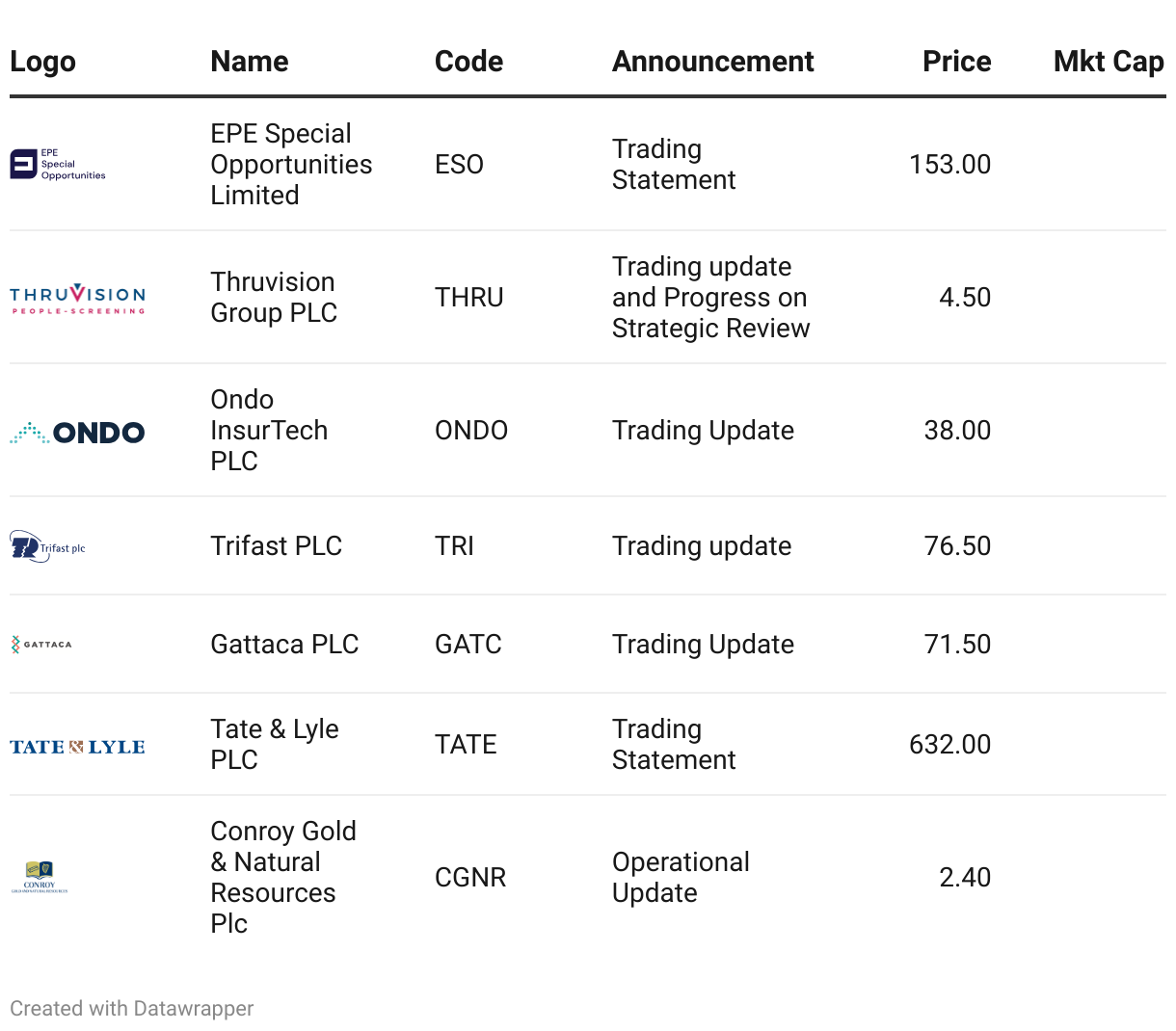The width and height of the screenshot is (1176, 1031).
Task: Select the Announcement column header
Action: [x=712, y=62]
